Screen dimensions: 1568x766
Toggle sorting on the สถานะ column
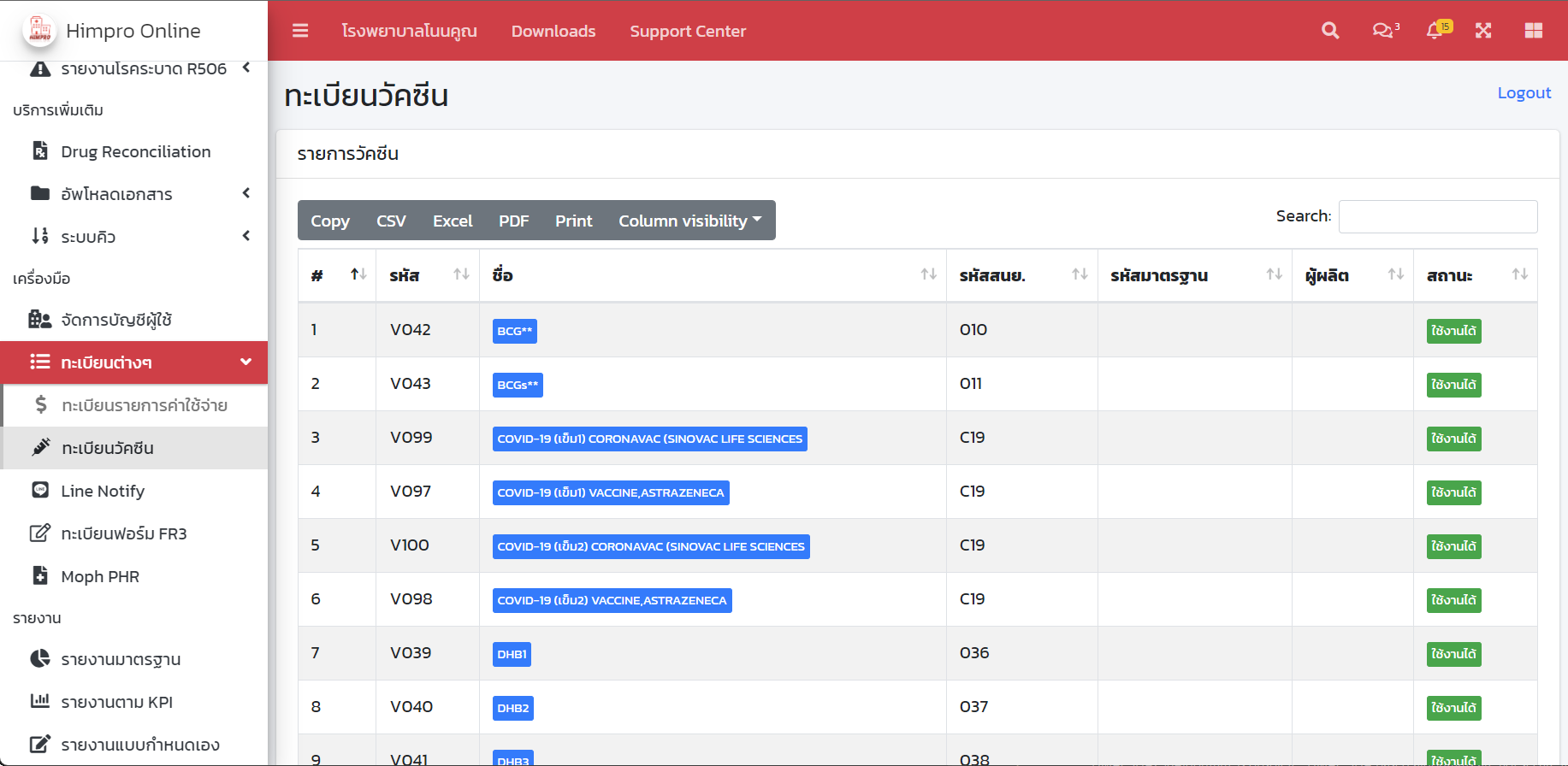tap(1474, 275)
